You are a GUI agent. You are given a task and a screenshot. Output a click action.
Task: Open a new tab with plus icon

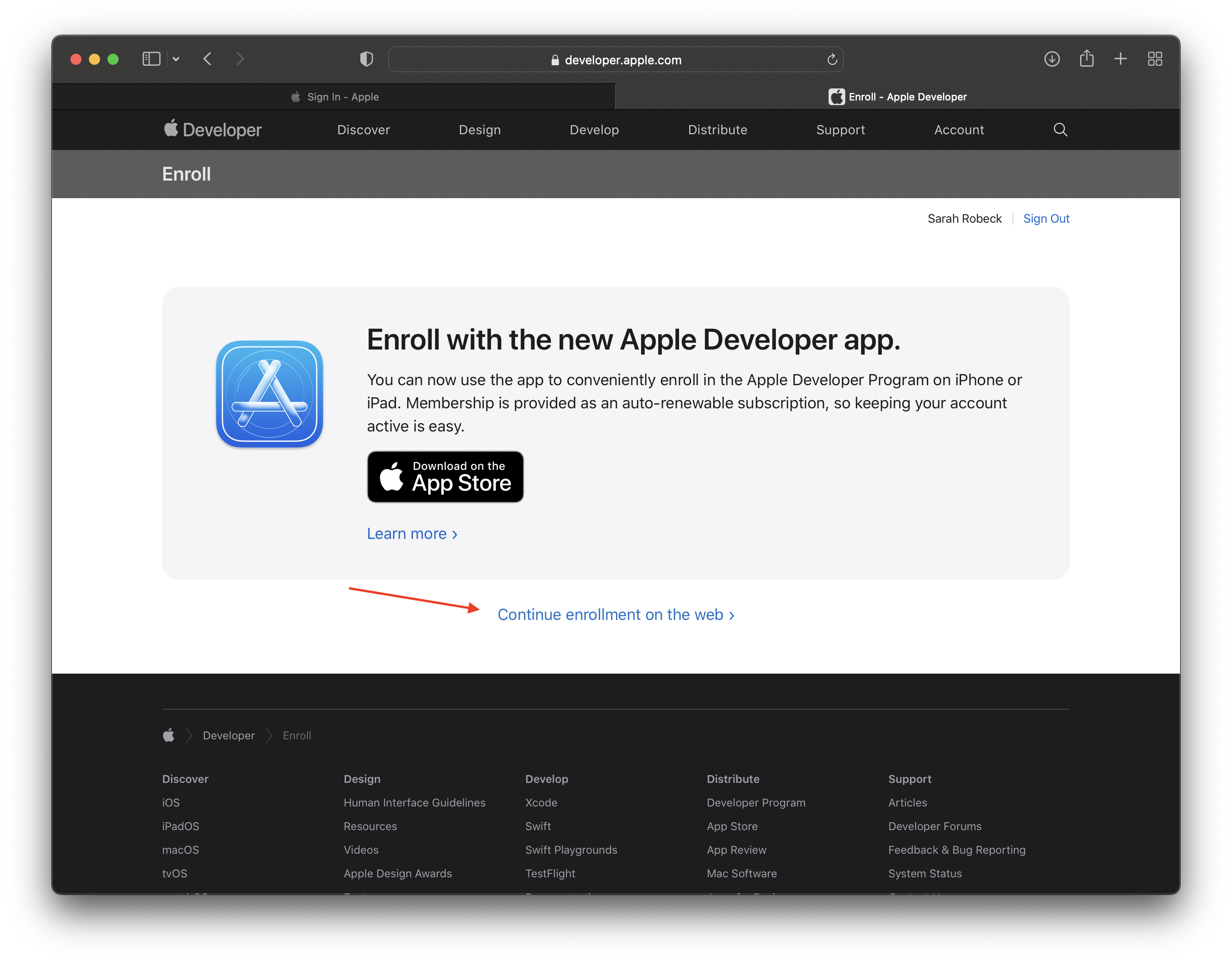(x=1120, y=59)
